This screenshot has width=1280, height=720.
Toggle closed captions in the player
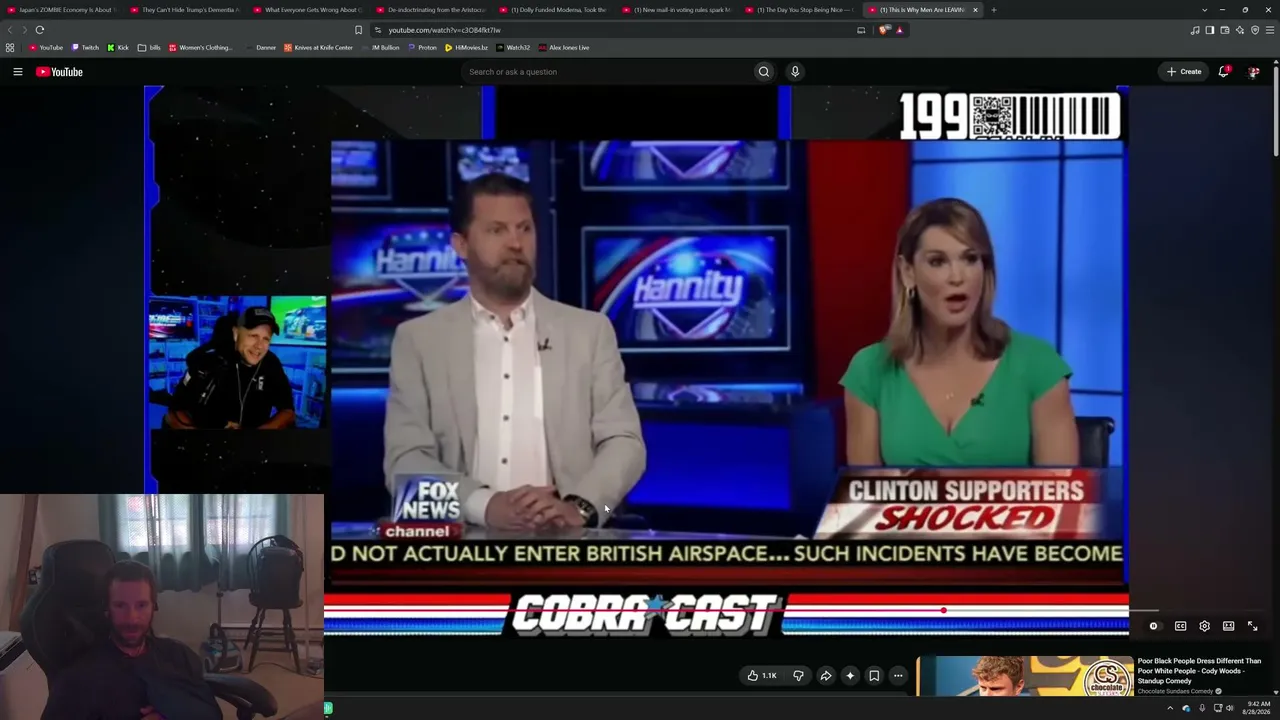pos(1180,626)
